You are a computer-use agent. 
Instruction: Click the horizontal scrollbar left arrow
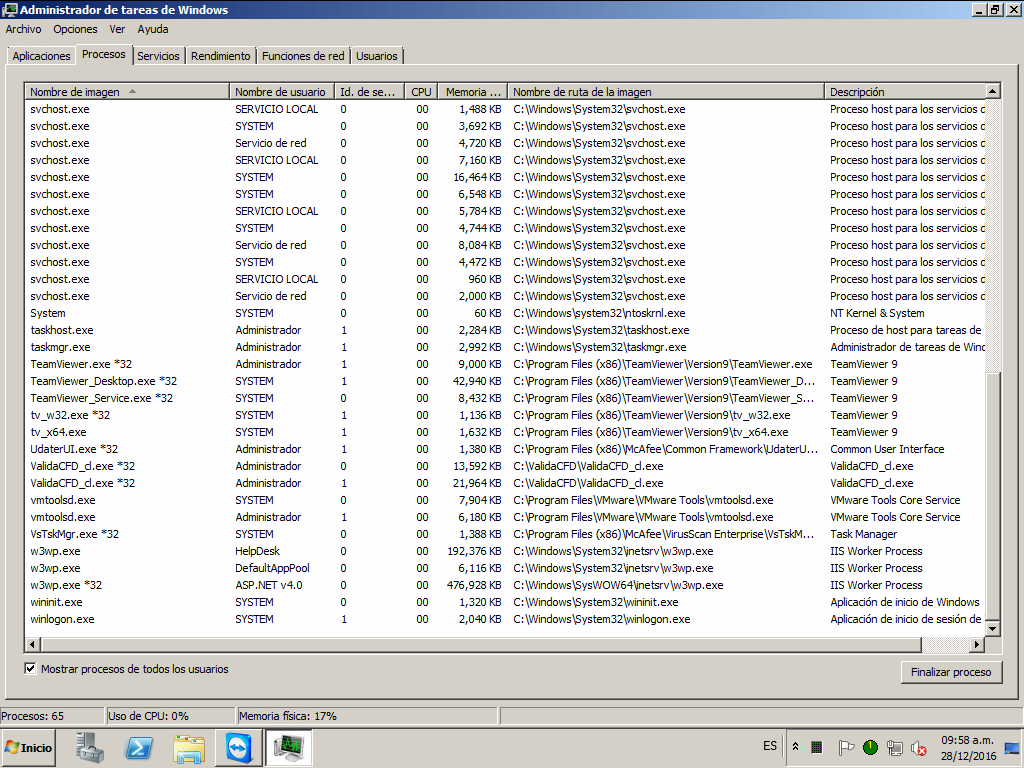pos(33,645)
